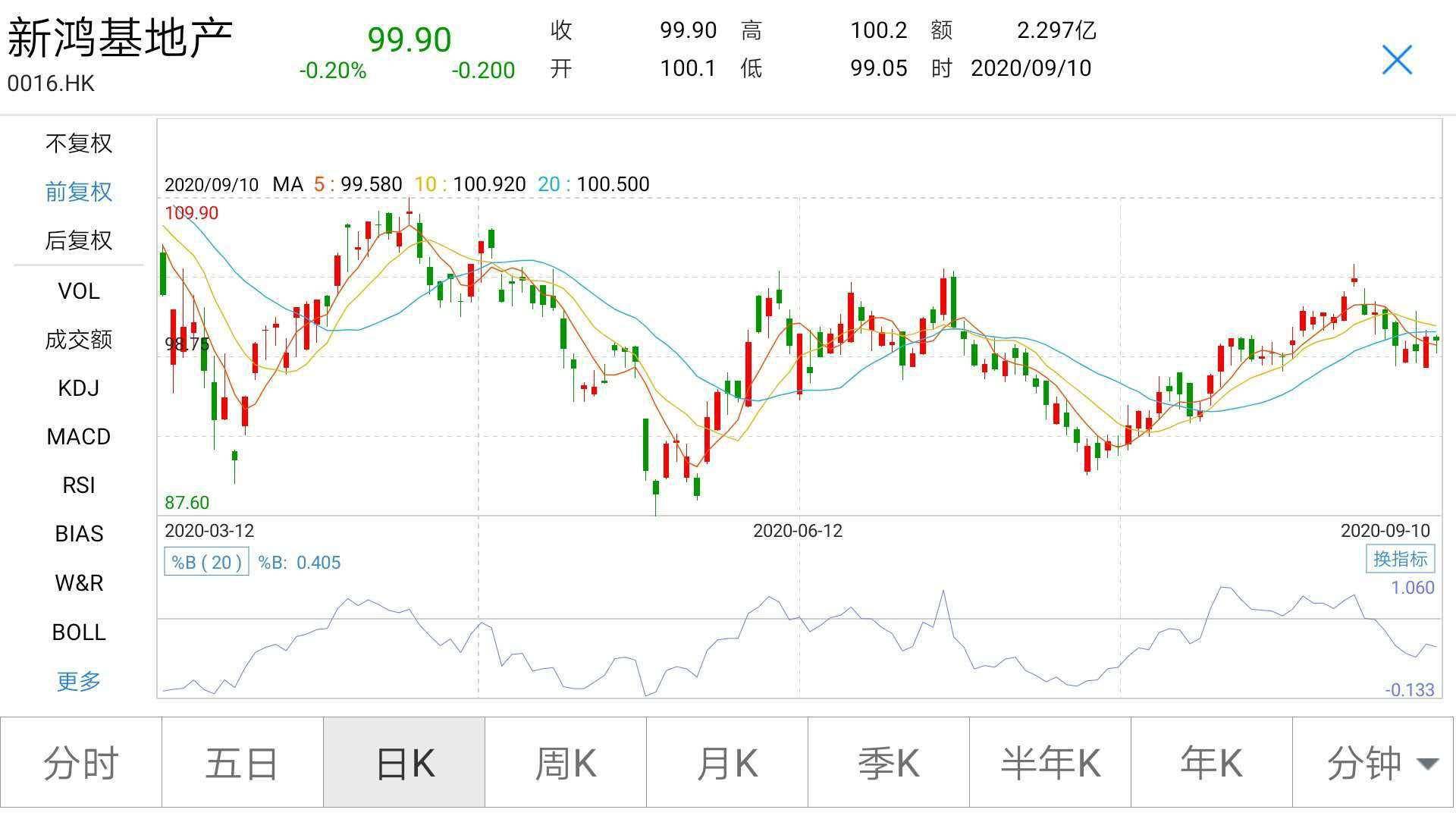Show the 成交额 indicator
The image size is (1456, 819).
point(79,340)
